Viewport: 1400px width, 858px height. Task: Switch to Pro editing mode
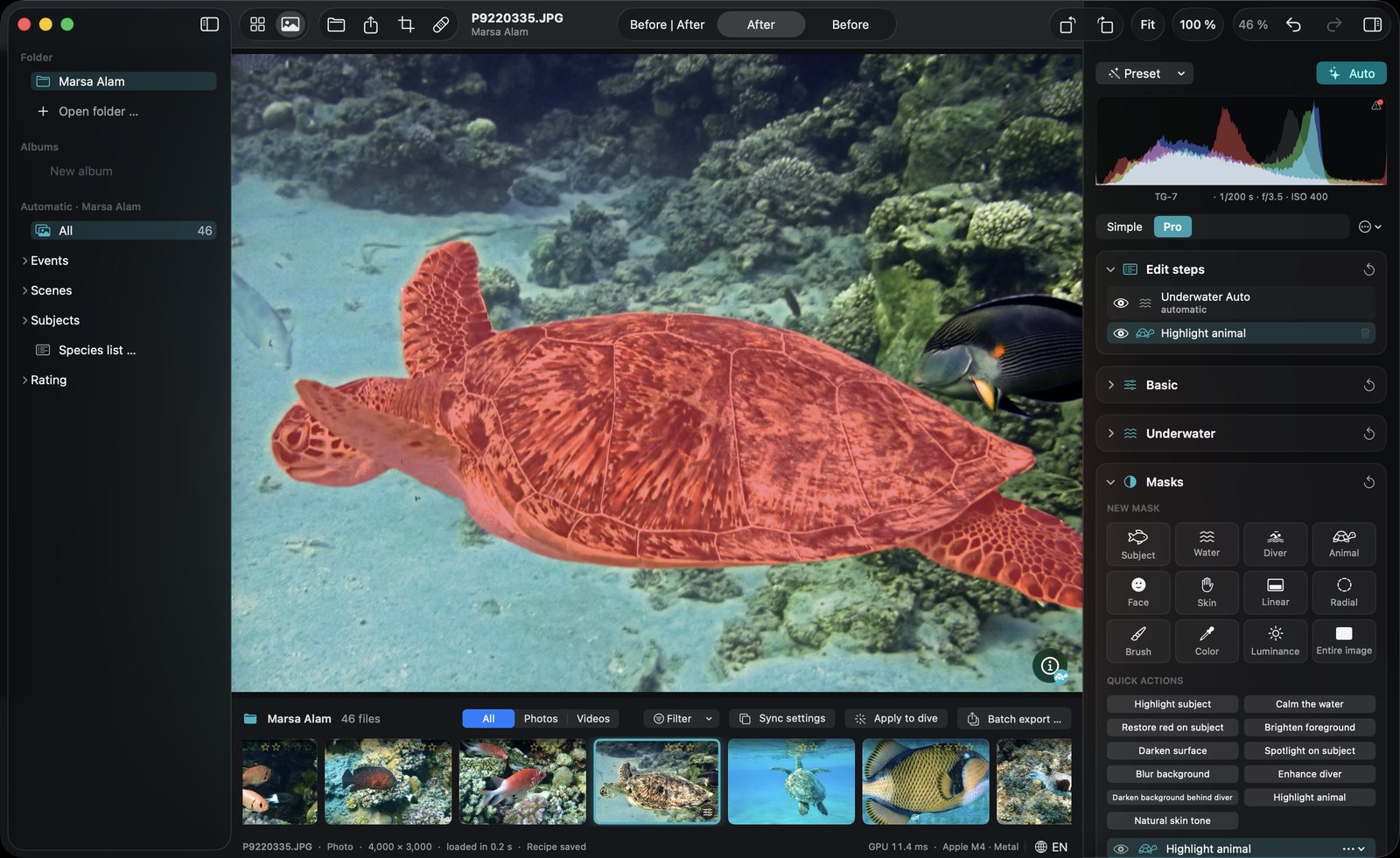(1172, 227)
